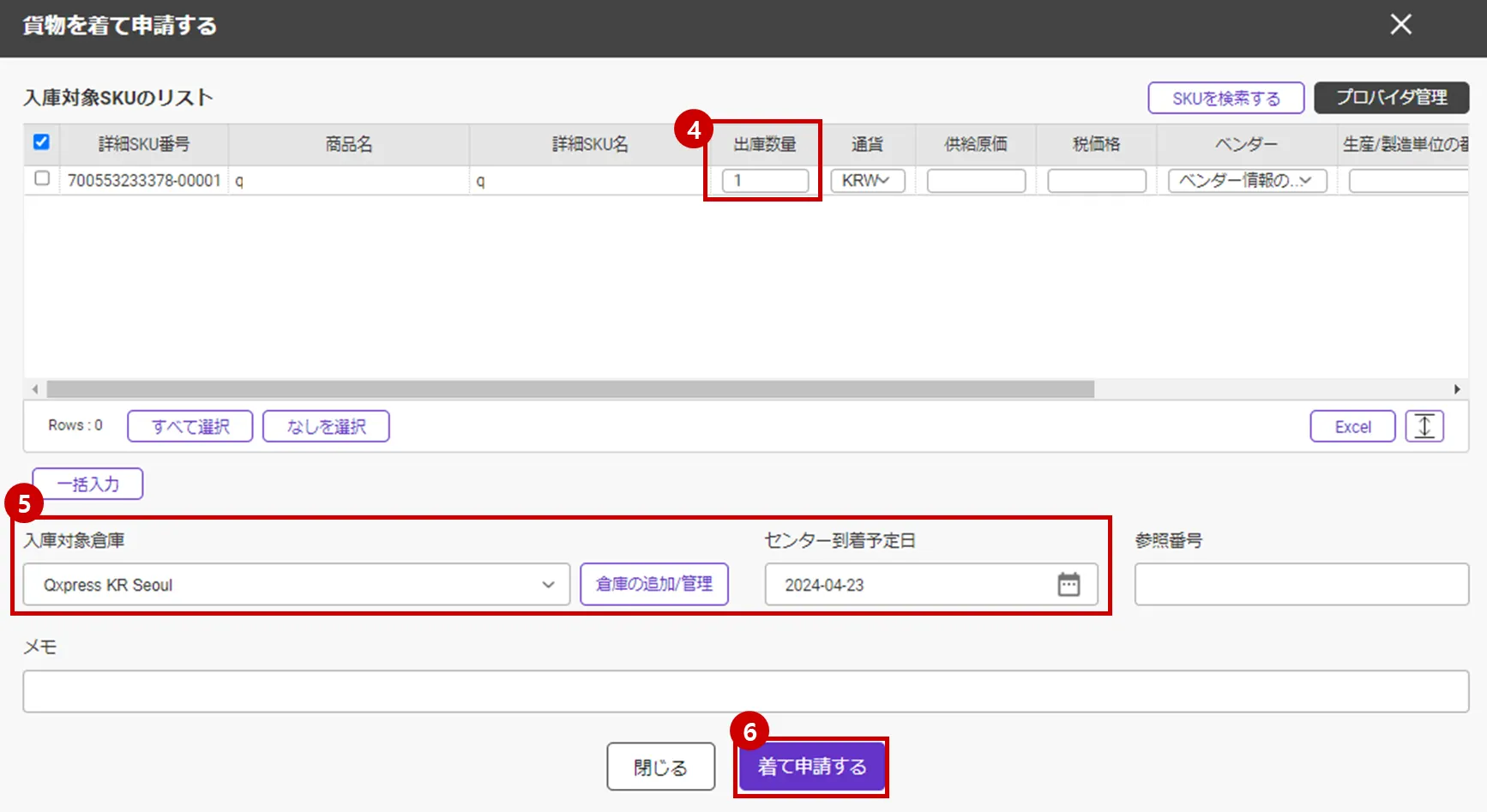The width and height of the screenshot is (1487, 812).
Task: Click the 生産/製造単位 input field
Action: pos(1408,181)
